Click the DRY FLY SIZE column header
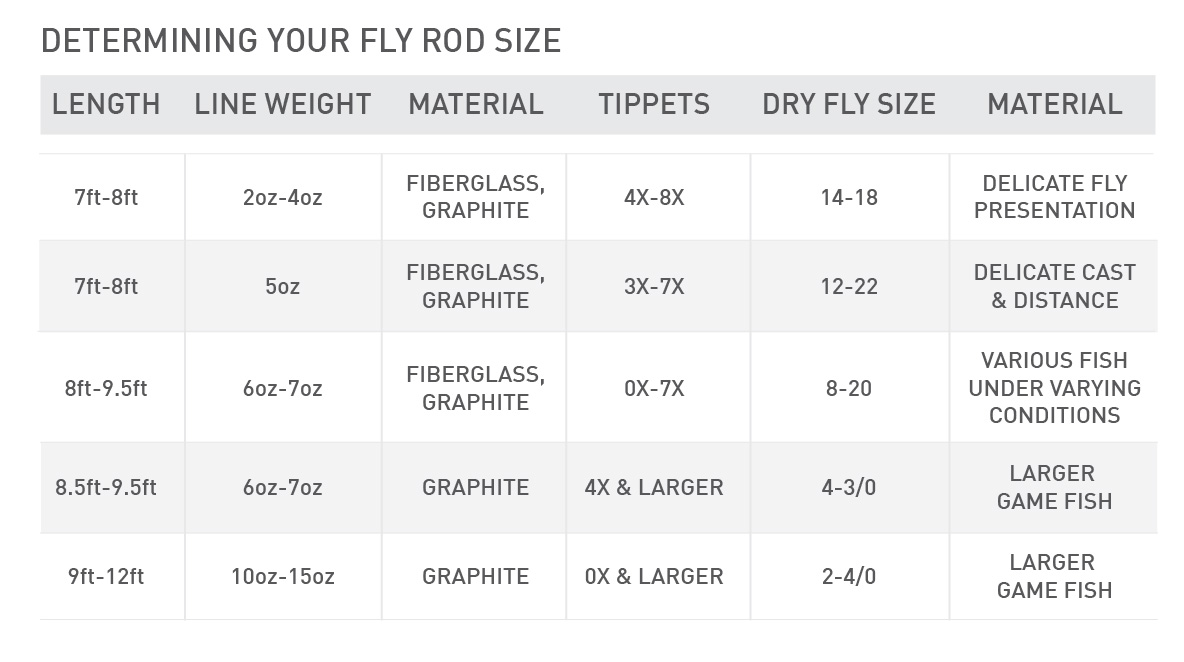1184x662 pixels. pos(849,104)
